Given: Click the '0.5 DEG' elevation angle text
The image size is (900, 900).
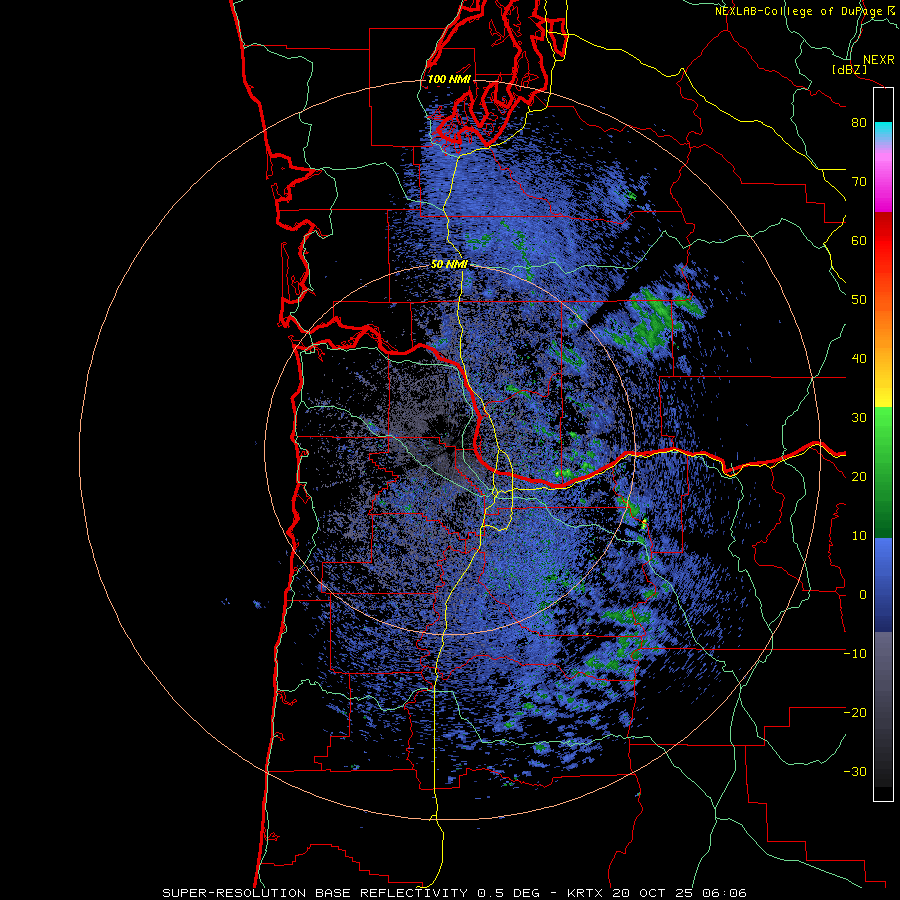Looking at the screenshot, I should coord(509,893).
